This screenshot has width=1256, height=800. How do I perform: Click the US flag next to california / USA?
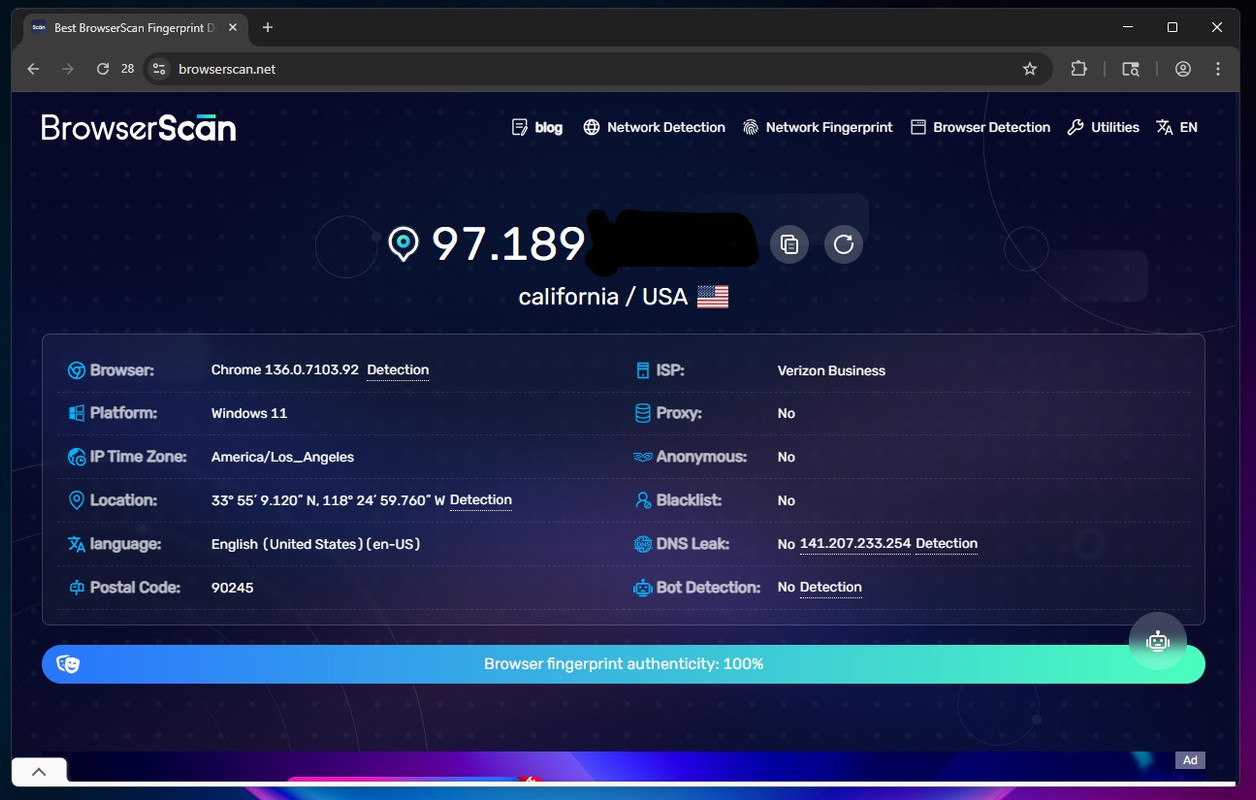[x=713, y=297]
